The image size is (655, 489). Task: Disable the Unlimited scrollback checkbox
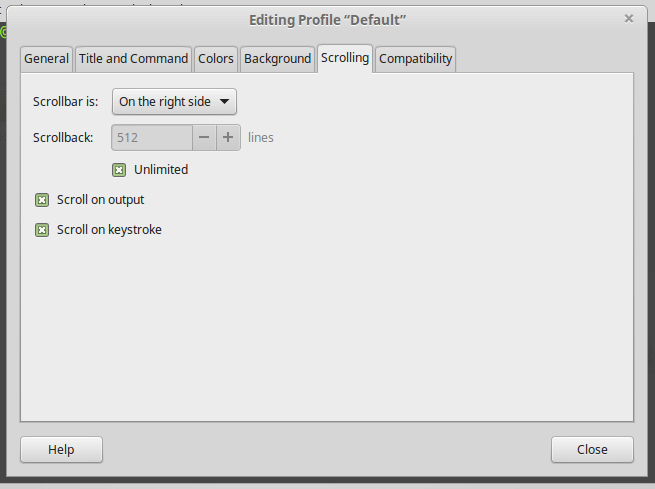[x=120, y=170]
